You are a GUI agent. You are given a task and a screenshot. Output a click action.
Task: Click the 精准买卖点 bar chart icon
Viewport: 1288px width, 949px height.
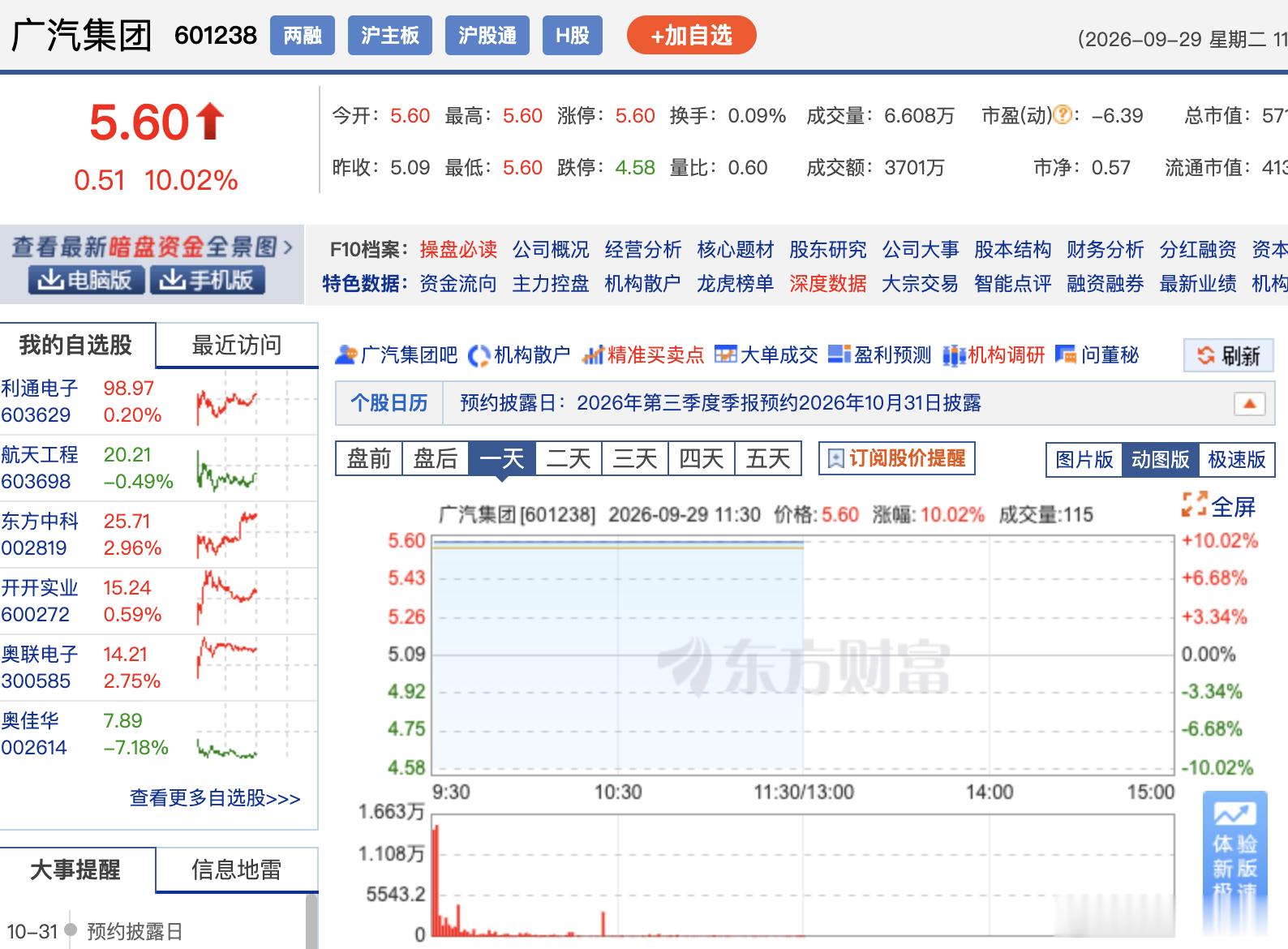(594, 355)
